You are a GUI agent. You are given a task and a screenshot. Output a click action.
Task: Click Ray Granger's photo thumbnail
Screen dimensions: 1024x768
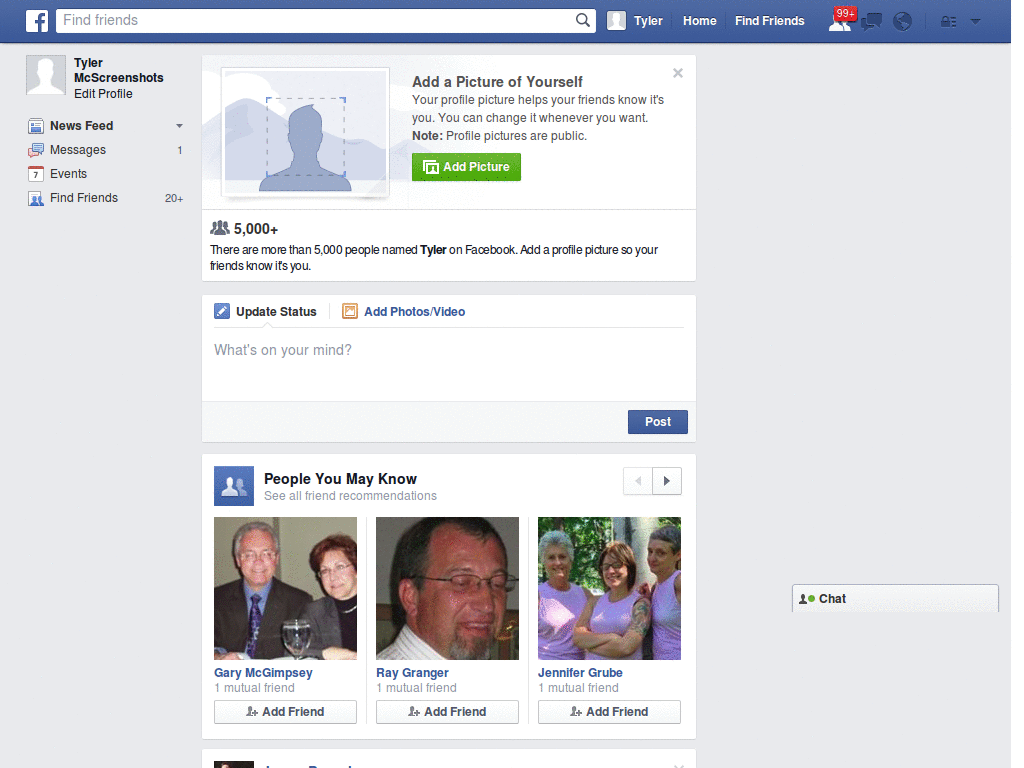pos(447,588)
